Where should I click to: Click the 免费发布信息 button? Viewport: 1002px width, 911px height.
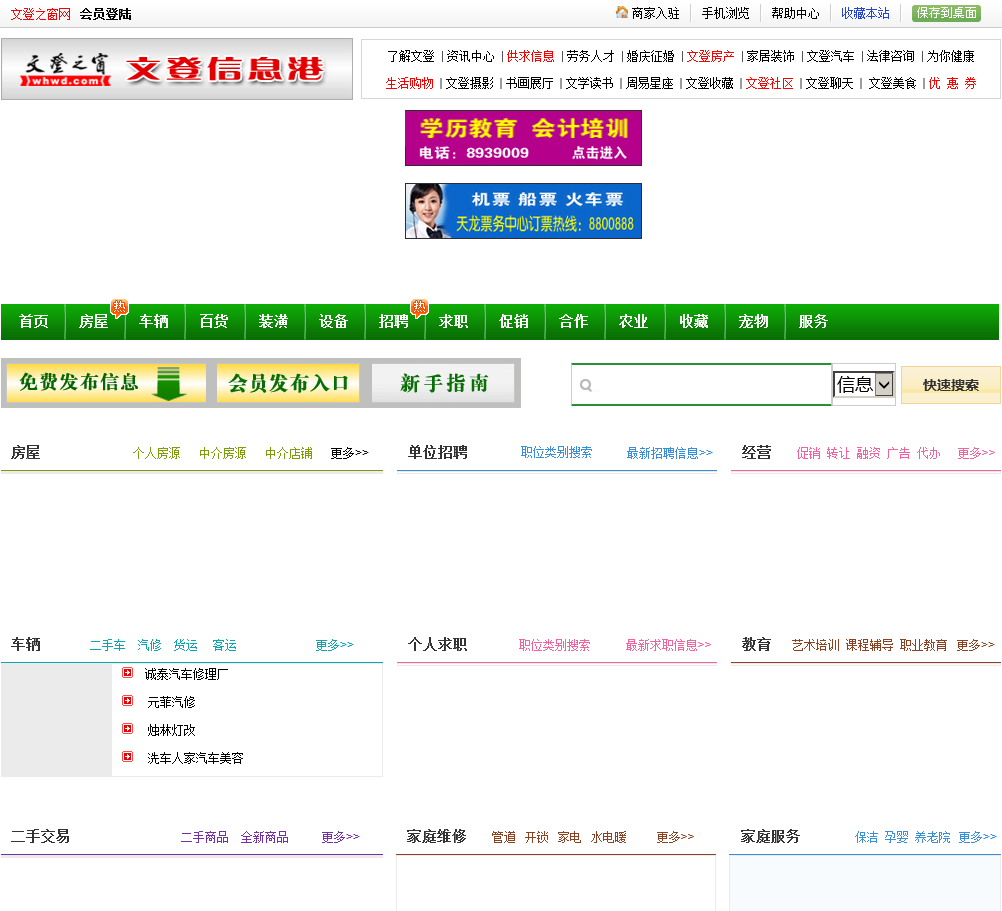tap(106, 383)
